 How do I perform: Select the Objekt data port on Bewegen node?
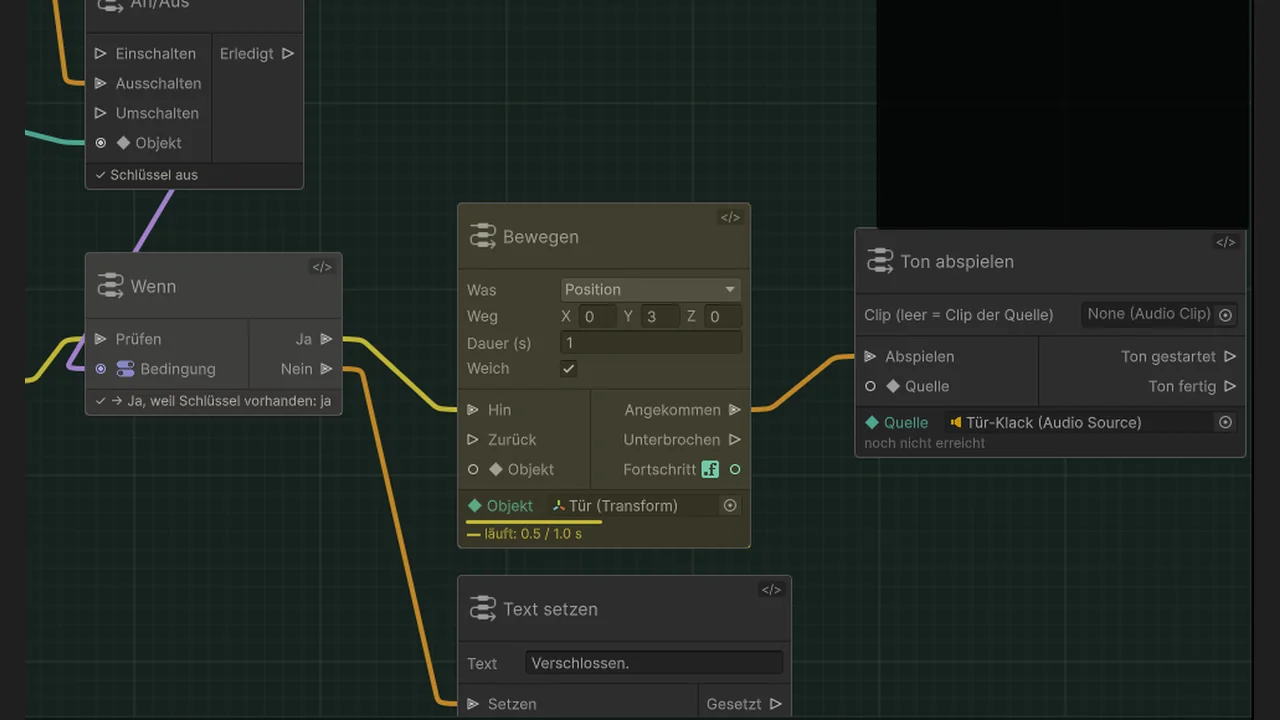pyautogui.click(x=473, y=469)
